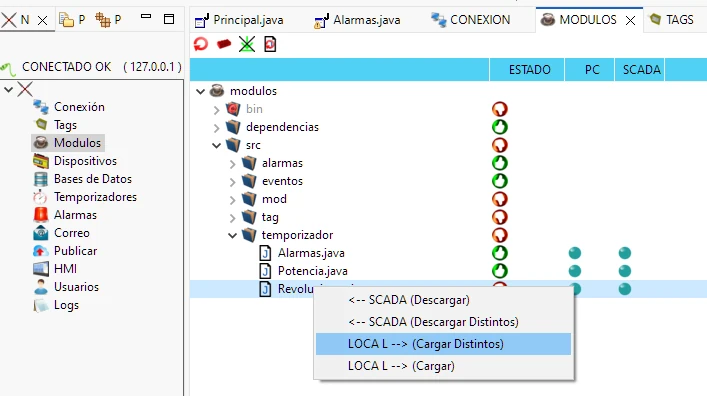This screenshot has height=396, width=707.
Task: Expand the tag package
Action: point(233,218)
